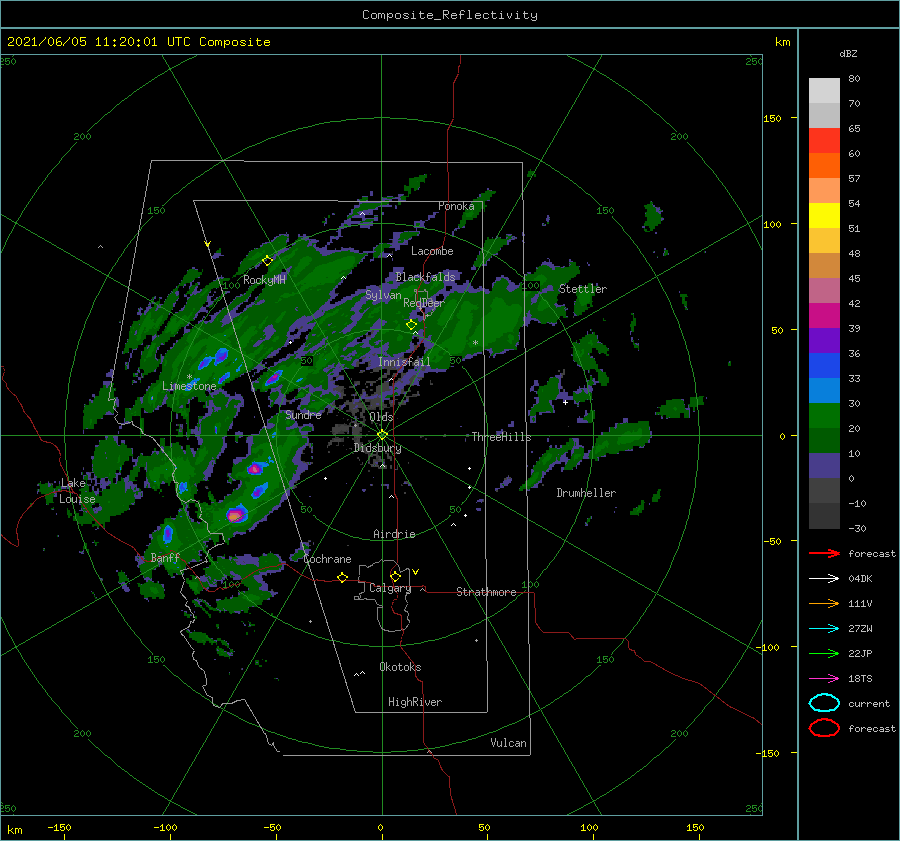The width and height of the screenshot is (900, 841).
Task: Click the magenta 18TS arrow icon
Action: (x=824, y=679)
